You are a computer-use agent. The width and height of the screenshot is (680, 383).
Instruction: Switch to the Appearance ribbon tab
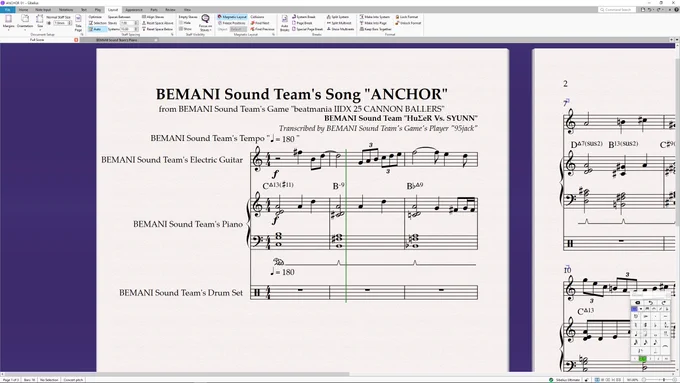134,10
